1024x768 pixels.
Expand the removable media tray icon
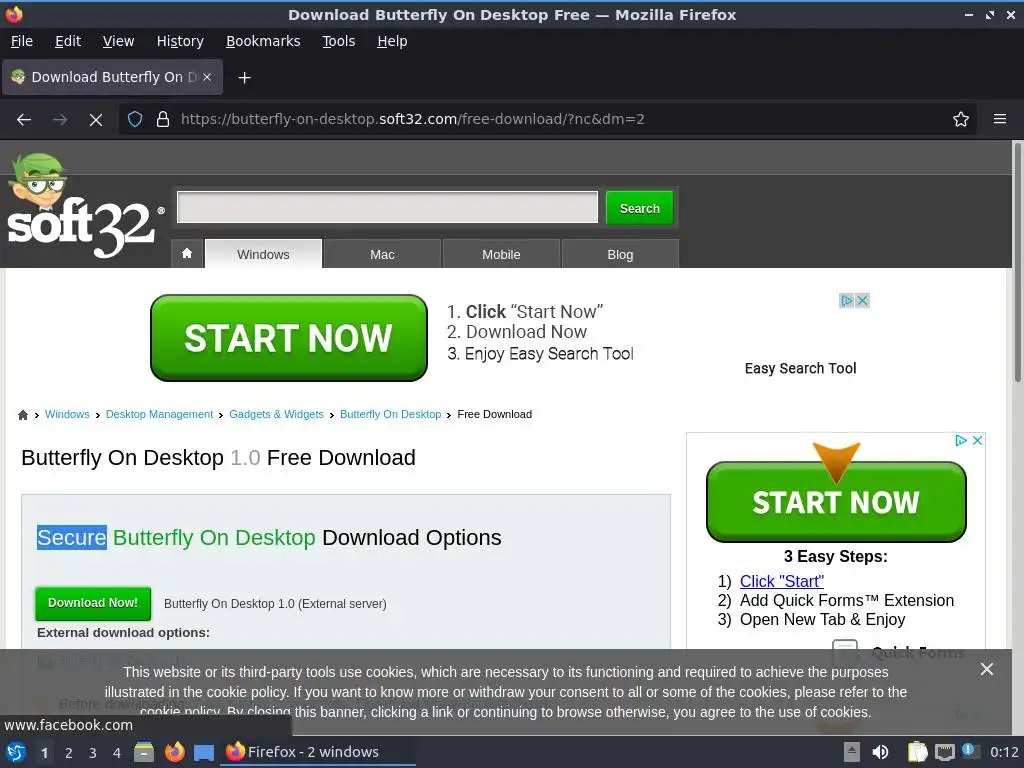(x=852, y=752)
